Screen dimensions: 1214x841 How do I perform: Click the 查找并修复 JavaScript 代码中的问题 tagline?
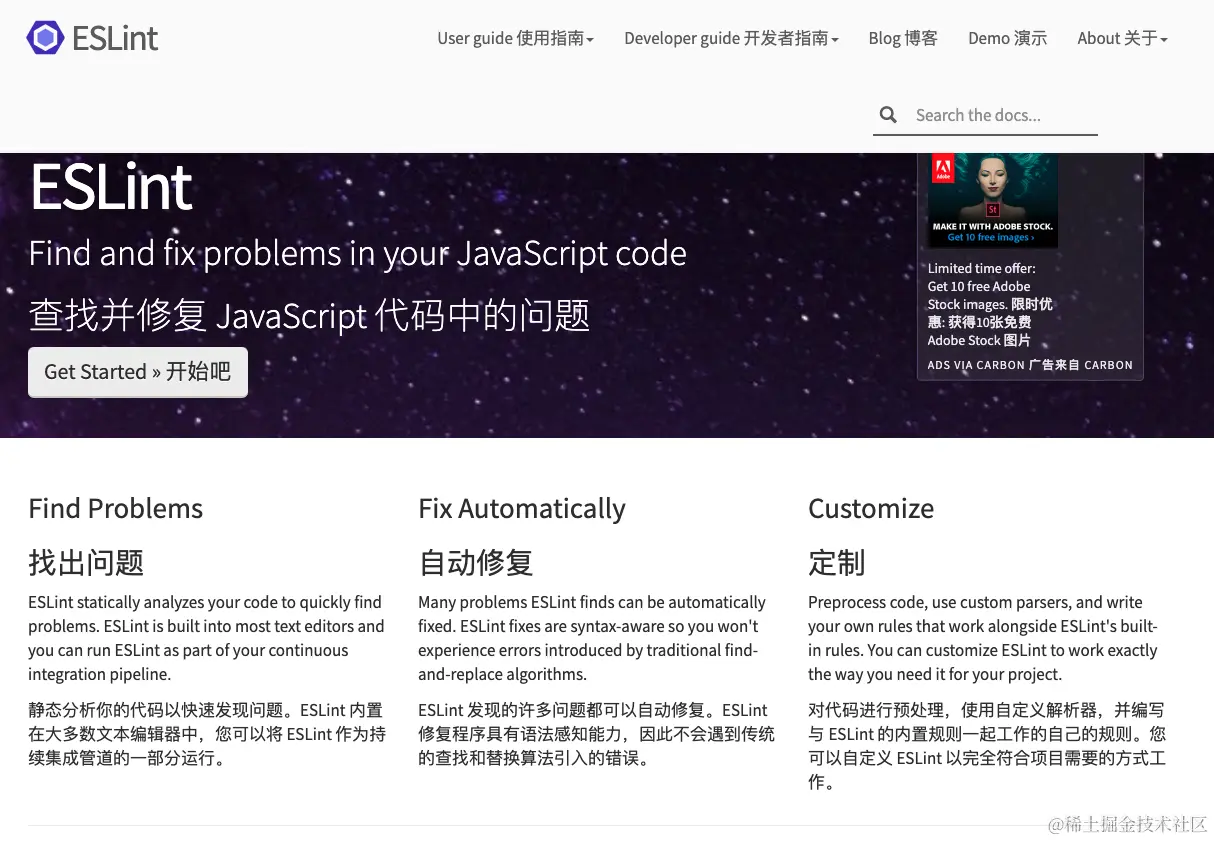310,316
